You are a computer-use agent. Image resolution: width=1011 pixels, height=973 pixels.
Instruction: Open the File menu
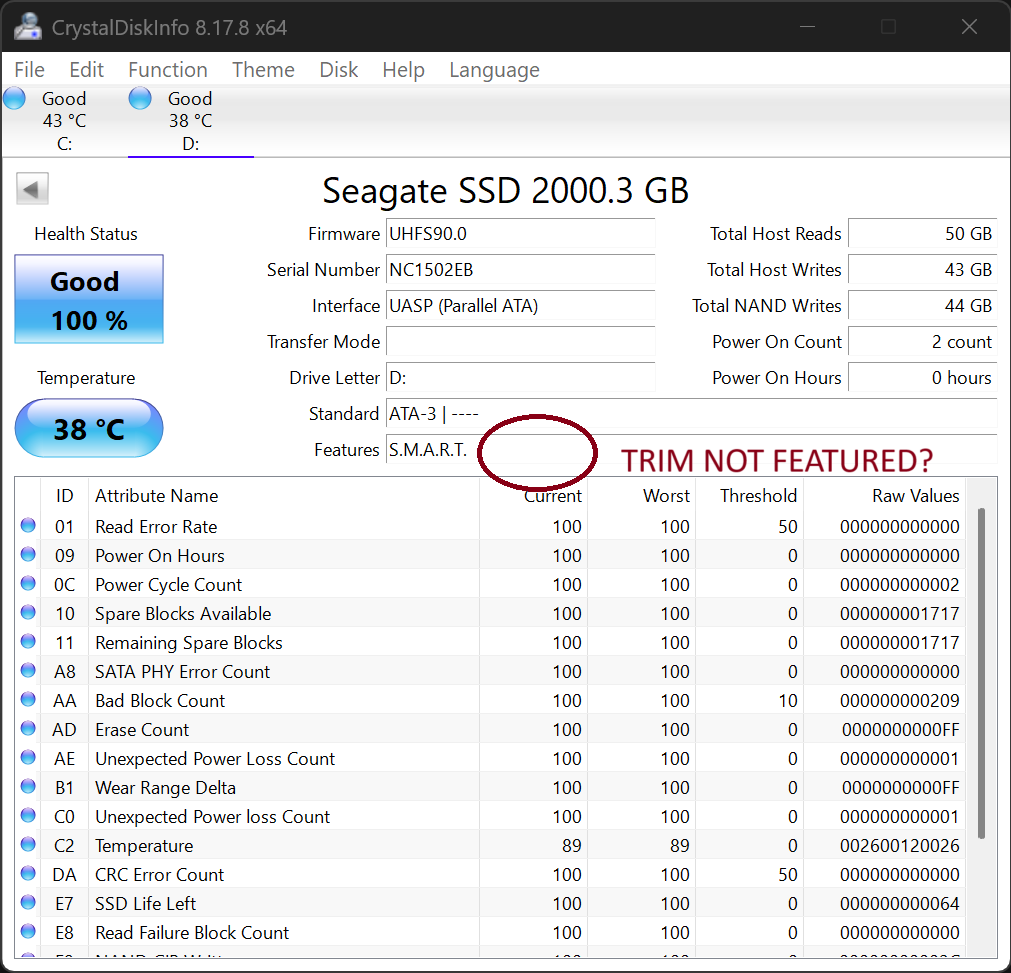[30, 70]
